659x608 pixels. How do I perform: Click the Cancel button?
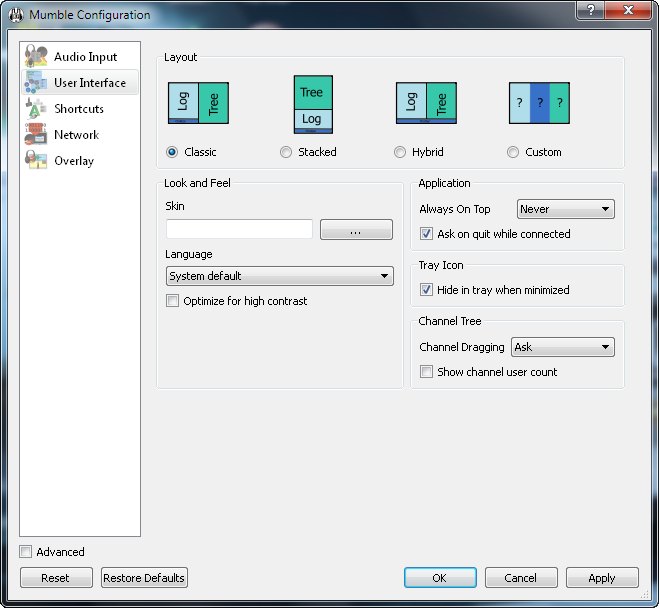[521, 578]
